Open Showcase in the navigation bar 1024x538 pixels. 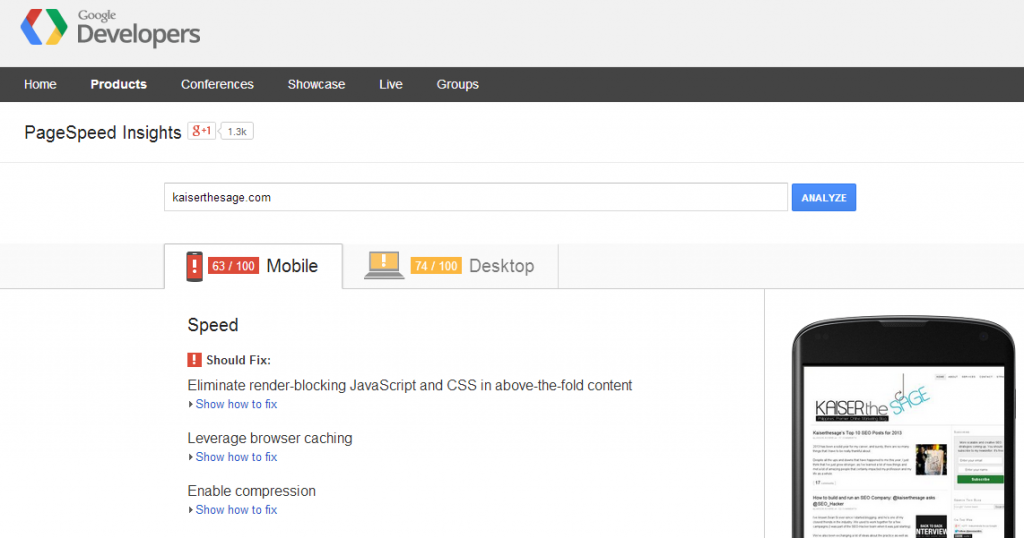[316, 84]
